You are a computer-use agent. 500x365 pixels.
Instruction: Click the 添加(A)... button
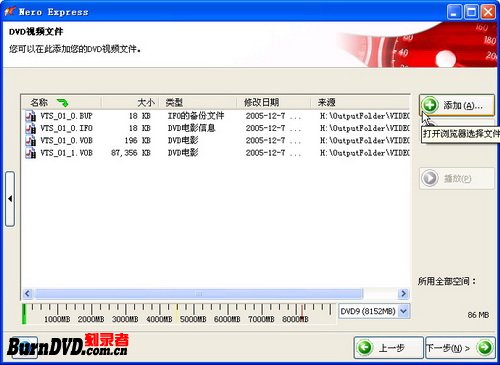[457, 105]
